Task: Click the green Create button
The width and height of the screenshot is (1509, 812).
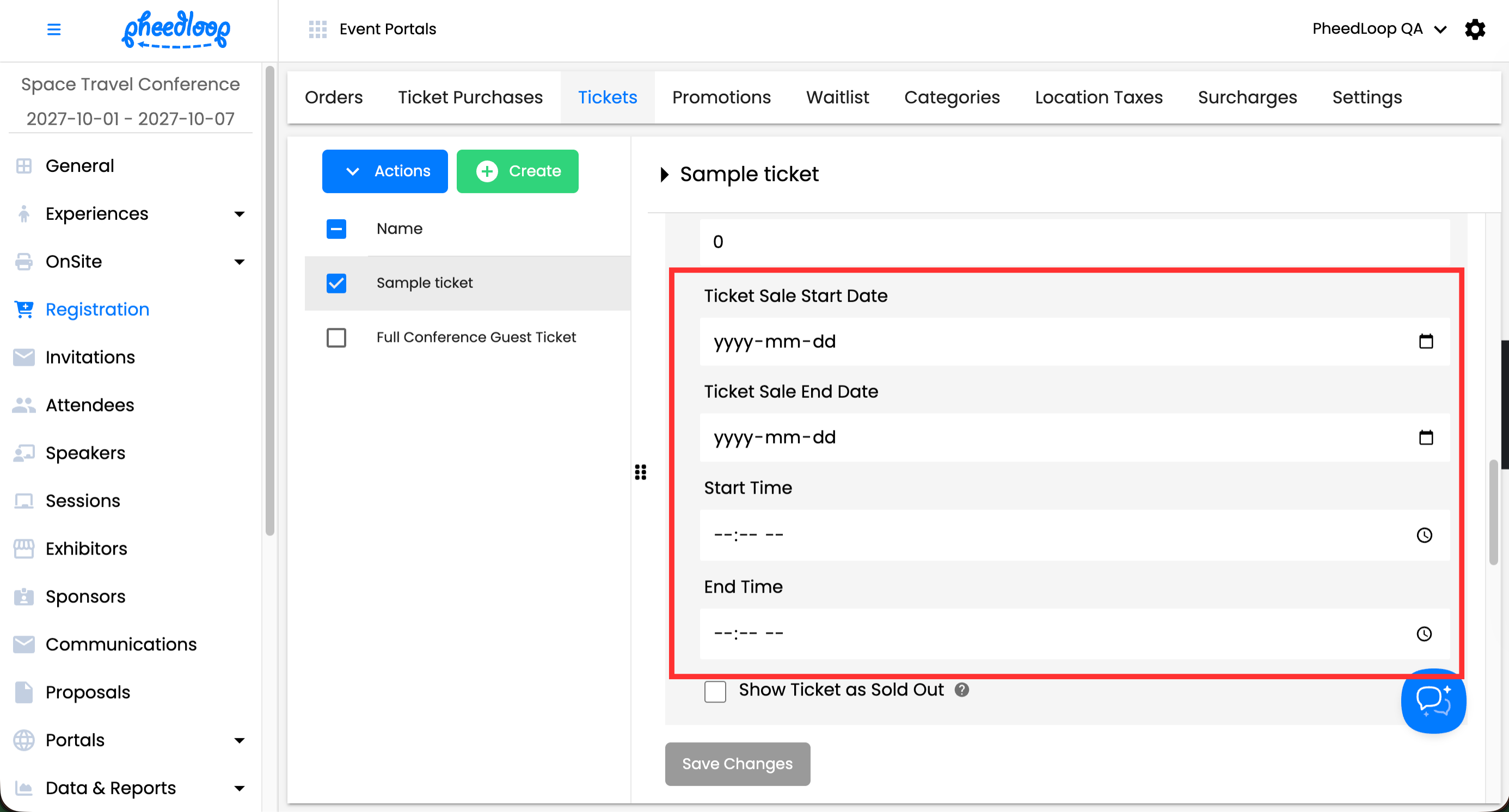Action: [x=517, y=171]
